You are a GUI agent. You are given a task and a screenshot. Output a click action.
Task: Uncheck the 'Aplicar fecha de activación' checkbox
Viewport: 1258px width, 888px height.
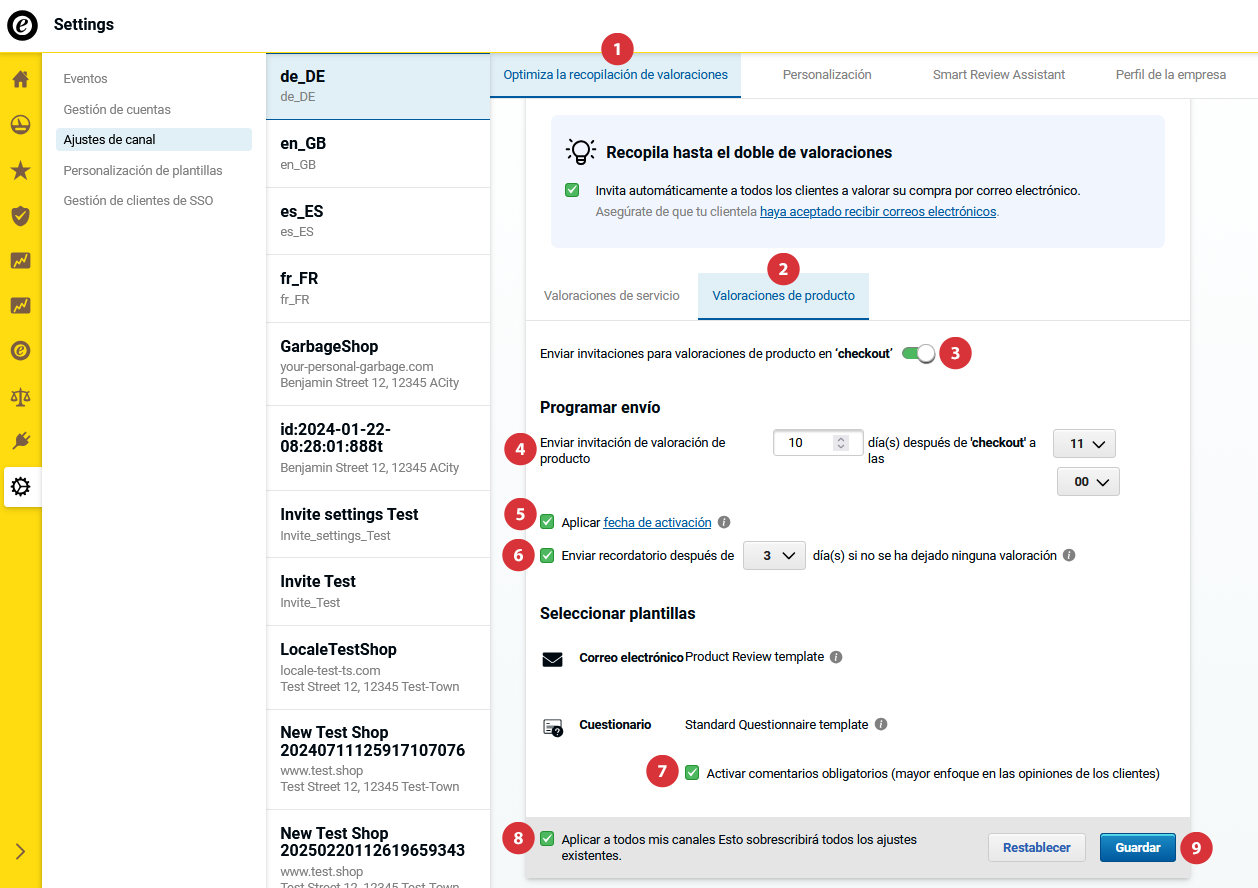pyautogui.click(x=547, y=521)
